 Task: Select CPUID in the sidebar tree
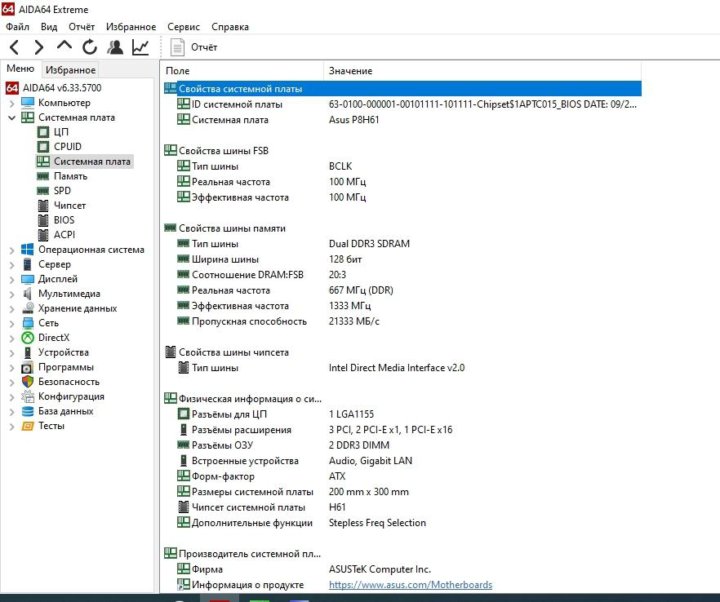tap(67, 147)
